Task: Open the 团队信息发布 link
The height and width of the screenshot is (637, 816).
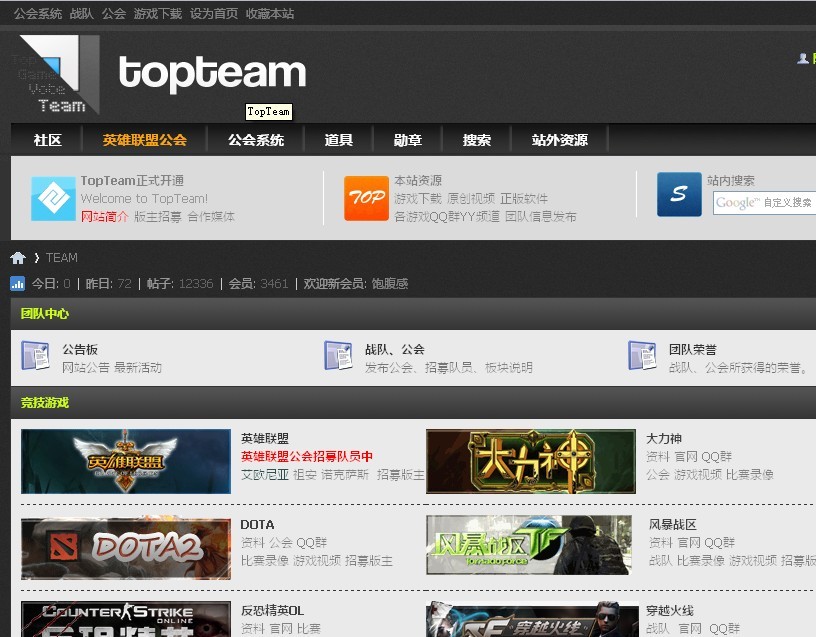Action: (x=541, y=216)
